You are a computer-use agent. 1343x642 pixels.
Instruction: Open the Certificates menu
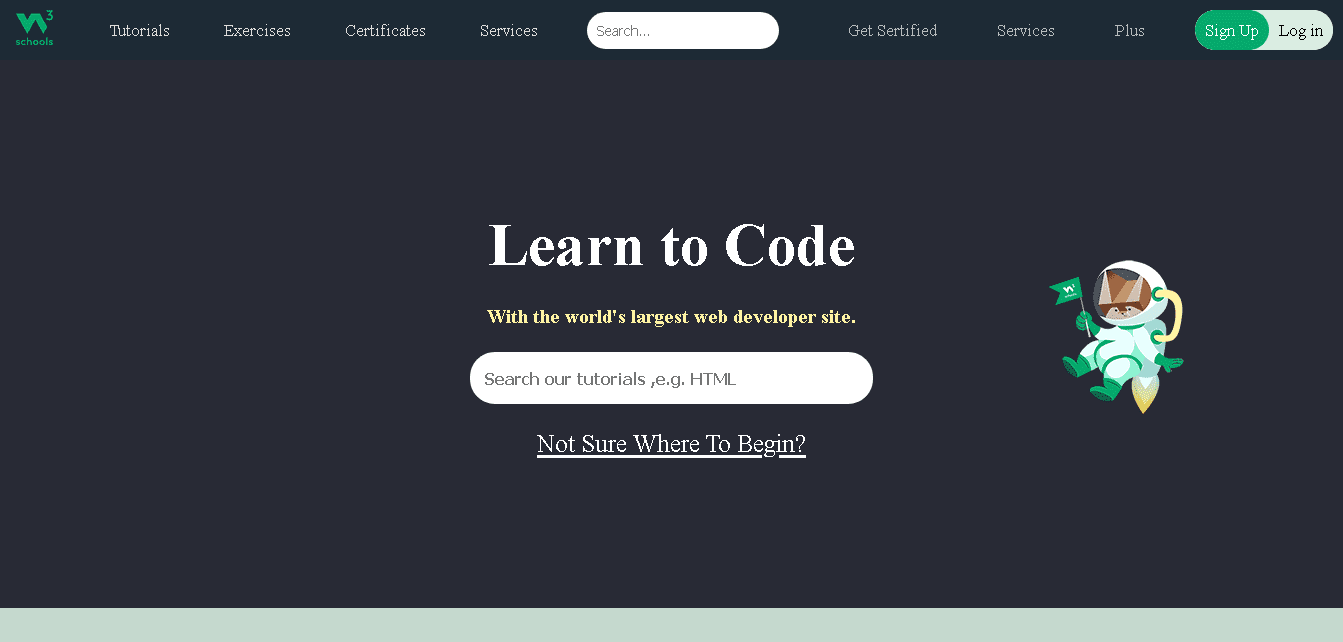coord(385,31)
